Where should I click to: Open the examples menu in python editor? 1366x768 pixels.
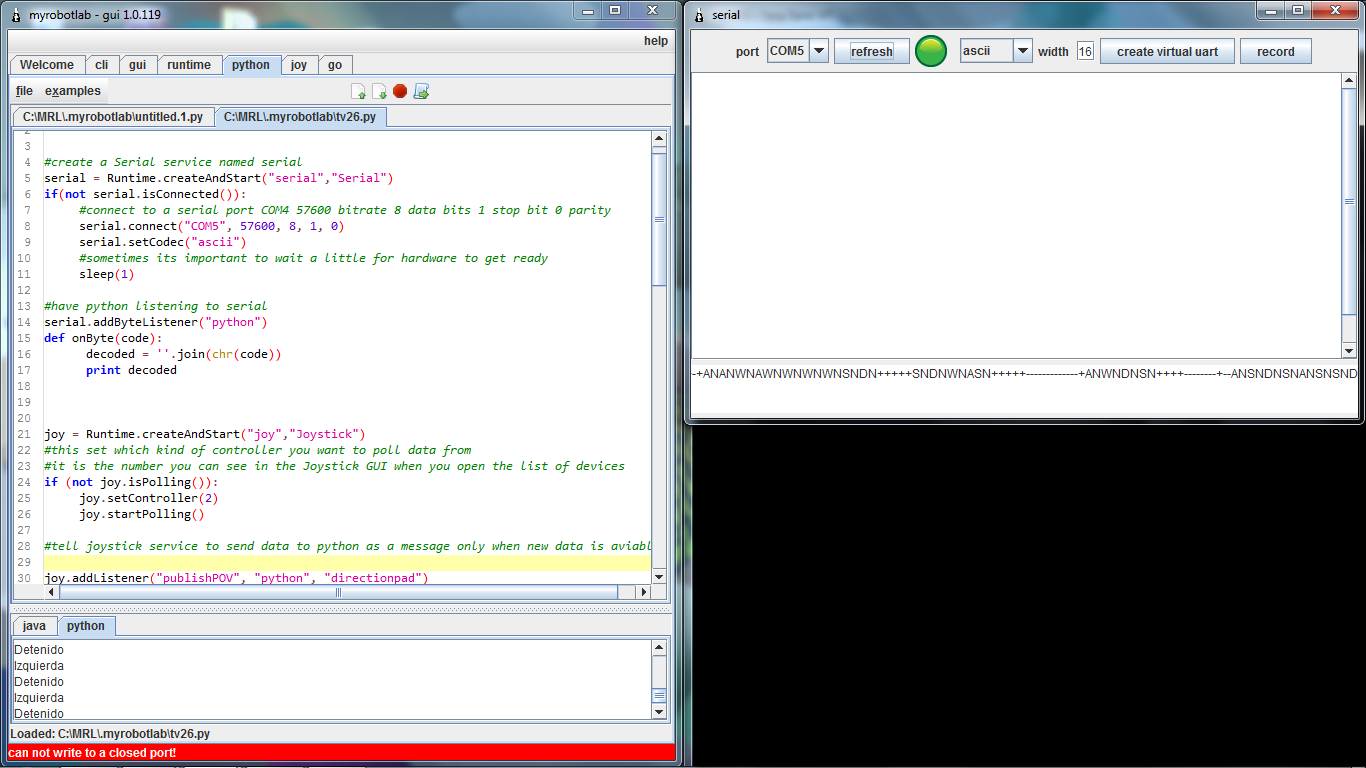pyautogui.click(x=73, y=91)
